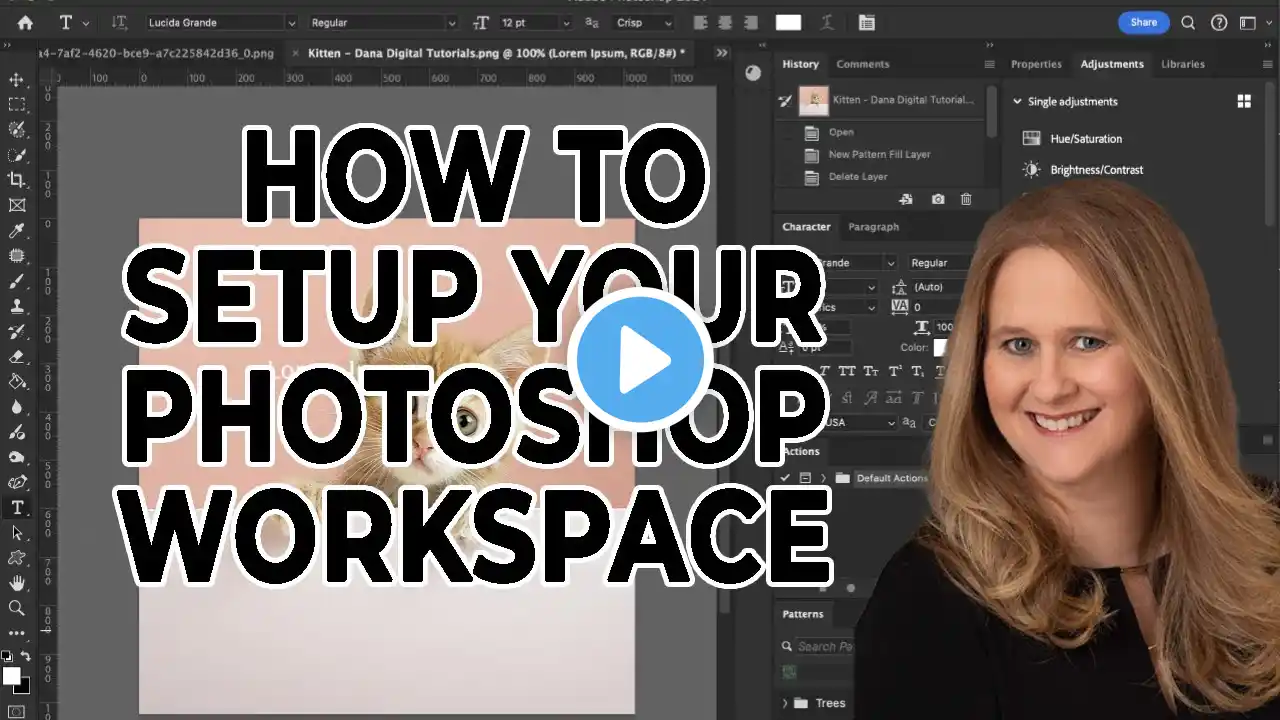Toggle the Default Actions set checkmark
This screenshot has width=1280, height=720.
787,478
